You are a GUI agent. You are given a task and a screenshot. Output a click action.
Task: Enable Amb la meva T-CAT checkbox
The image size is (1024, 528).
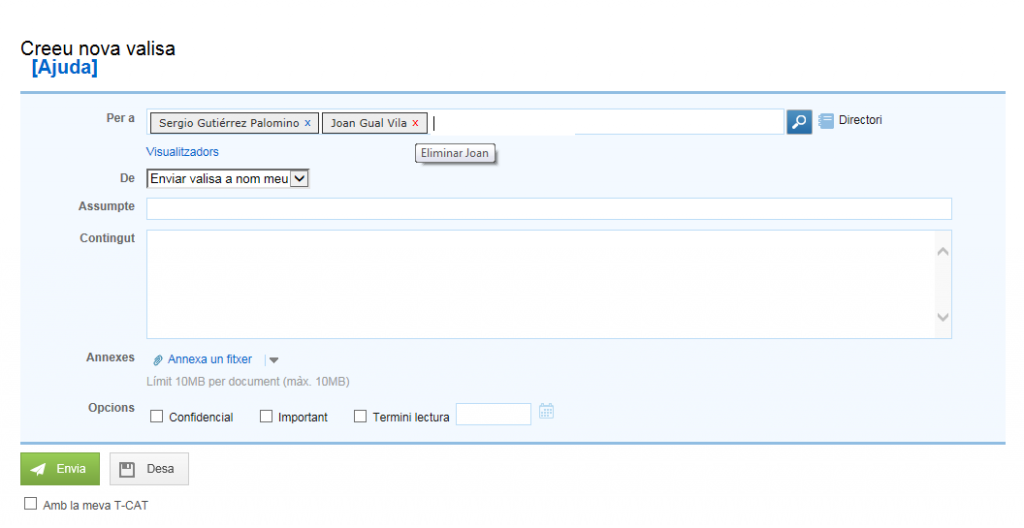30,504
